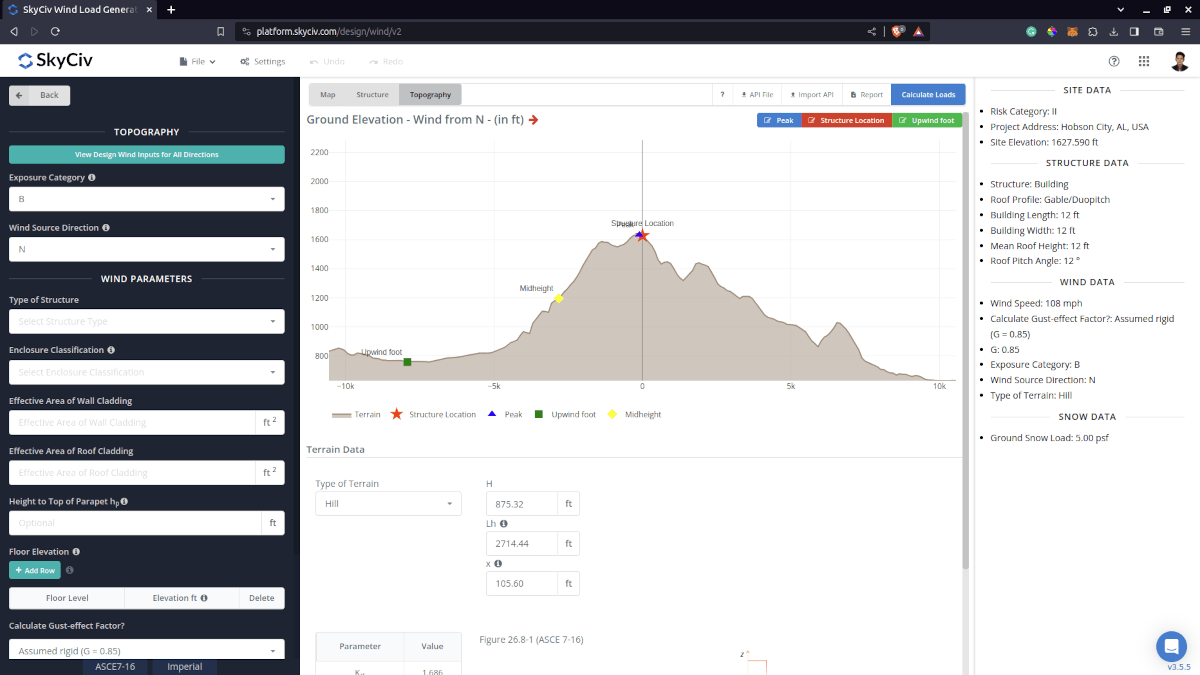This screenshot has height=675, width=1200.
Task: Open the Type of Structure selector
Action: point(146,321)
